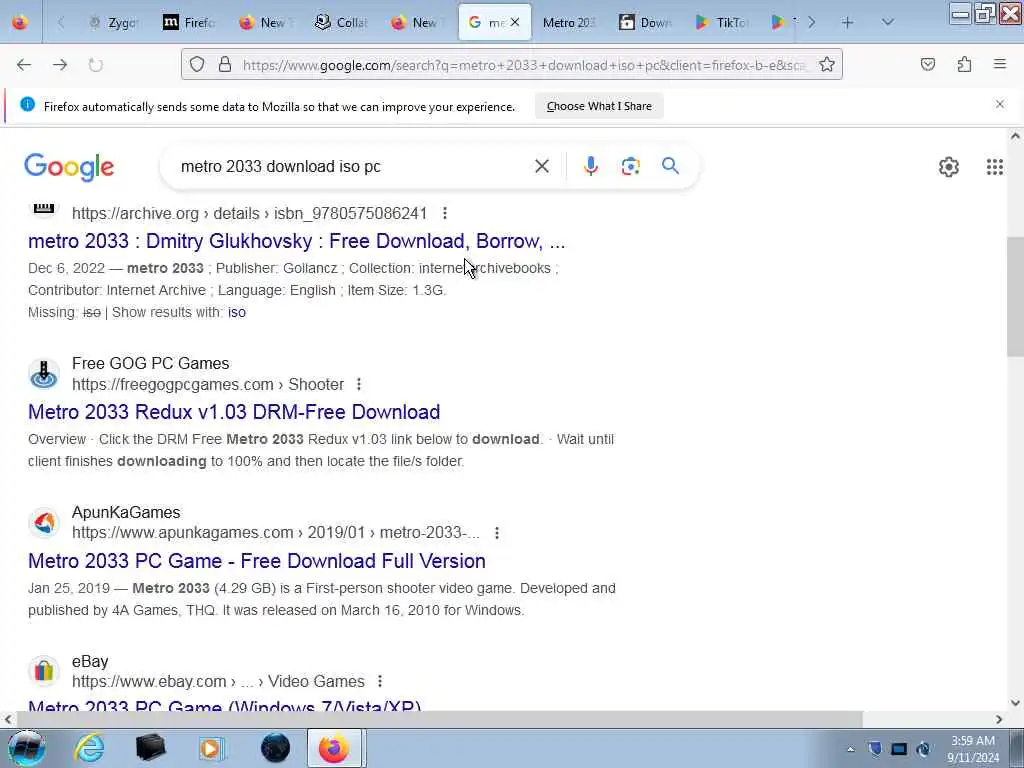Go back with the back arrow button
The height and width of the screenshot is (768, 1024).
coord(24,65)
